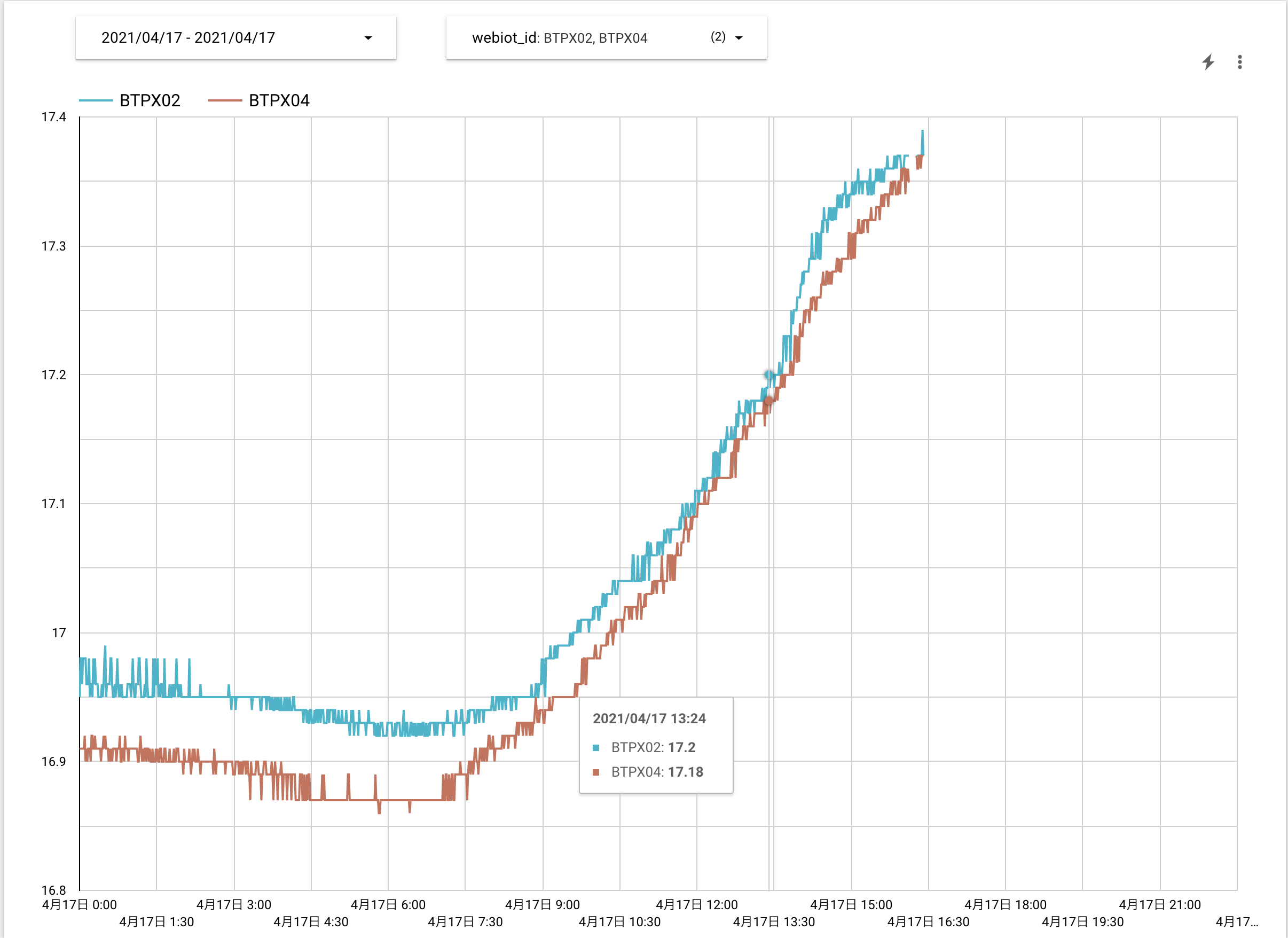The image size is (1288, 938).
Task: Toggle the webiot_id filter selection count (2)
Action: 717,37
